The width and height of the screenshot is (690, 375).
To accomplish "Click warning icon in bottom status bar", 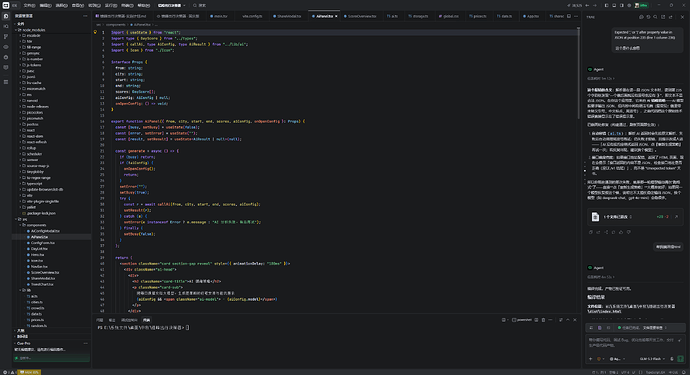I will click(11, 372).
